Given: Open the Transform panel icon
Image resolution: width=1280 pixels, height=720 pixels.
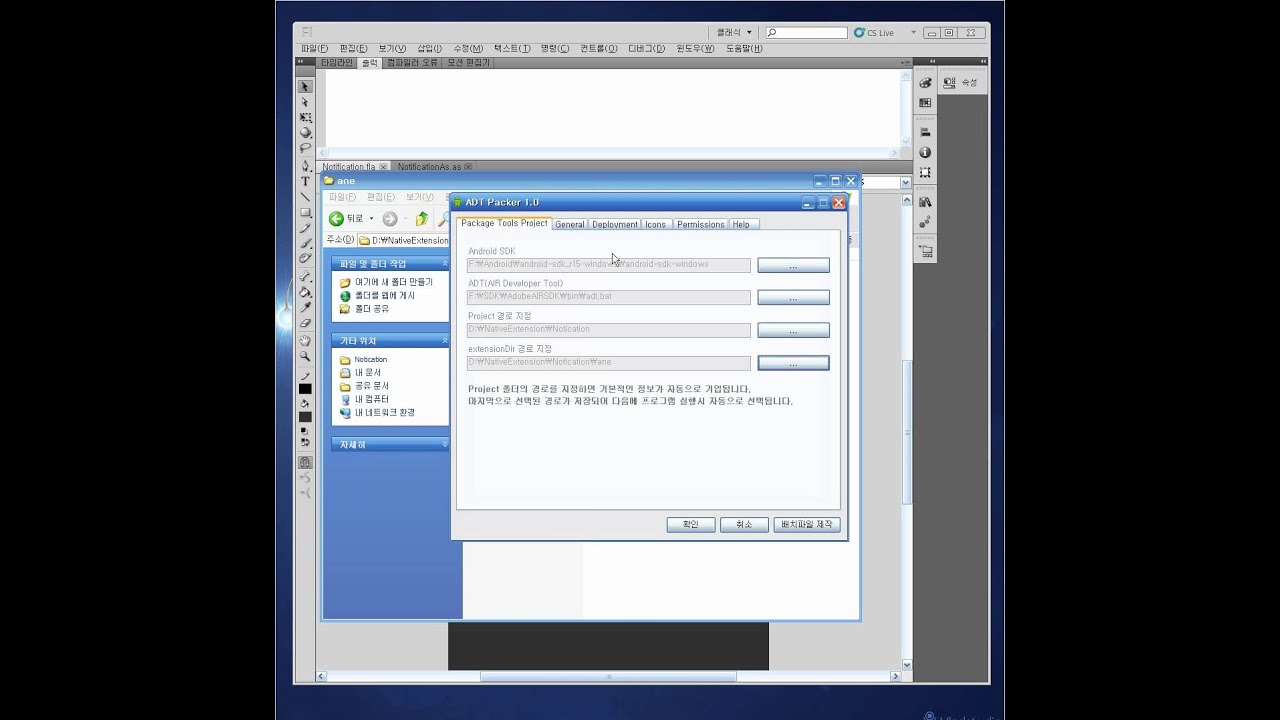Looking at the screenshot, I should (925, 172).
